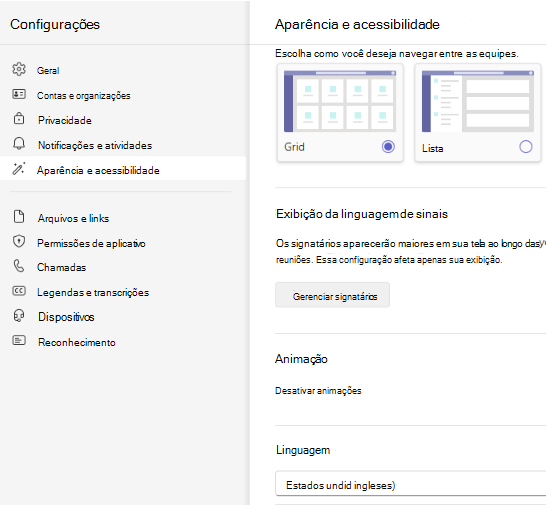This screenshot has height=505, width=553.
Task: Click the phone icon beside Chamadas
Action: (19, 266)
